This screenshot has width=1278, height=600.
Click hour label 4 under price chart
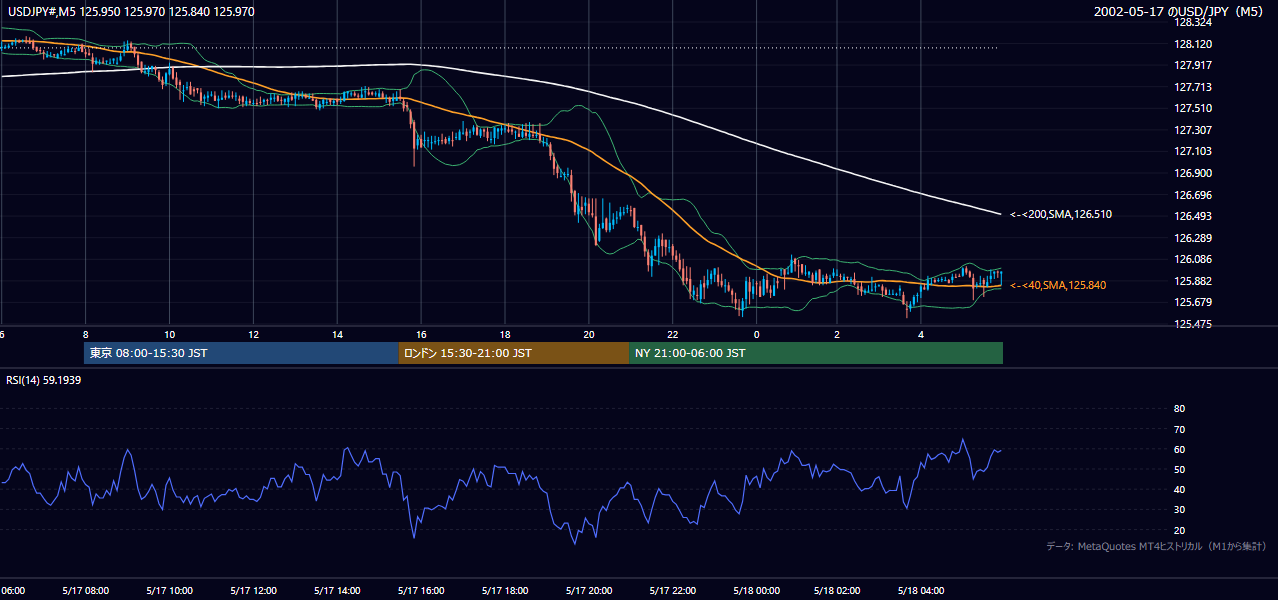pyautogui.click(x=921, y=334)
